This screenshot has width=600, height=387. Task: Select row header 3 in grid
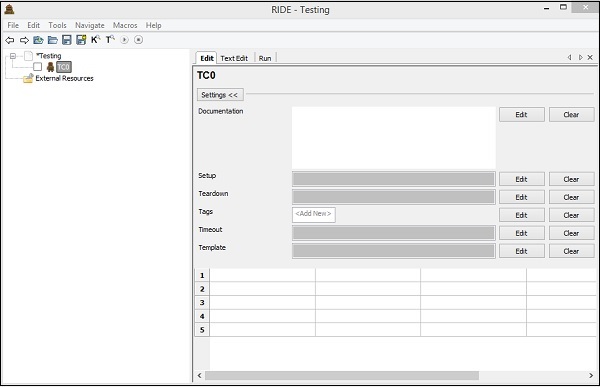(x=202, y=302)
